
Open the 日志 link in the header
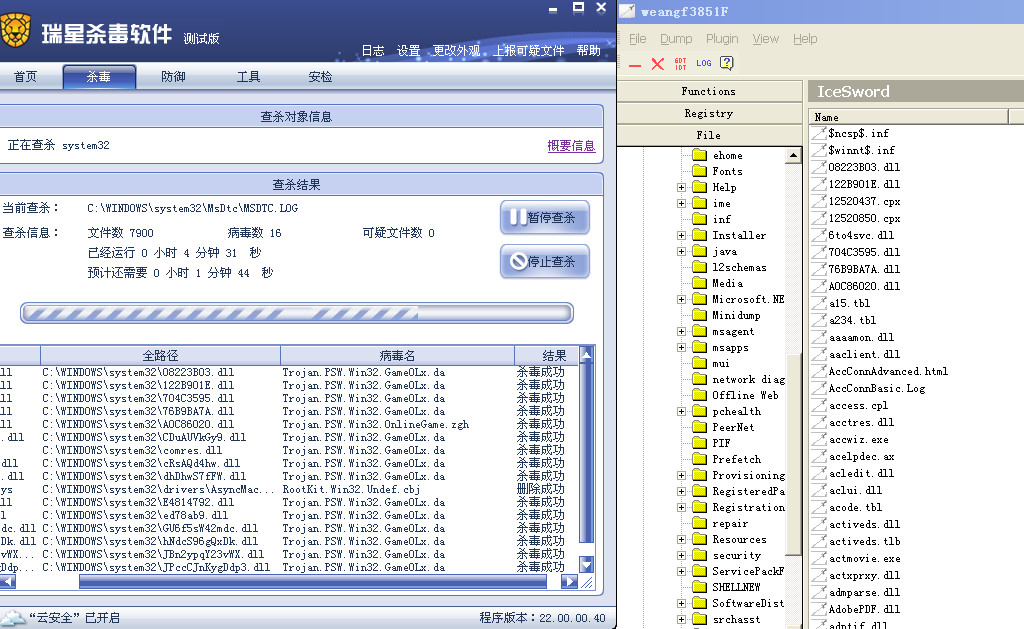(373, 50)
